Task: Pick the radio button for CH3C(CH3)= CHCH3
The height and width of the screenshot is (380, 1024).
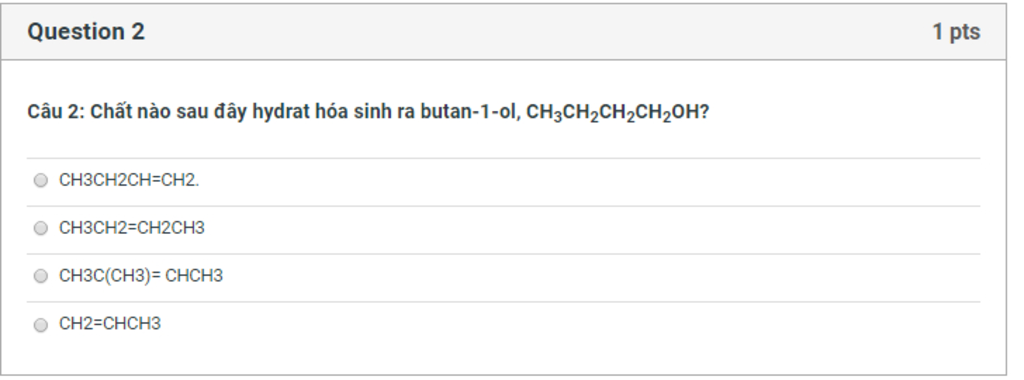Action: (40, 276)
